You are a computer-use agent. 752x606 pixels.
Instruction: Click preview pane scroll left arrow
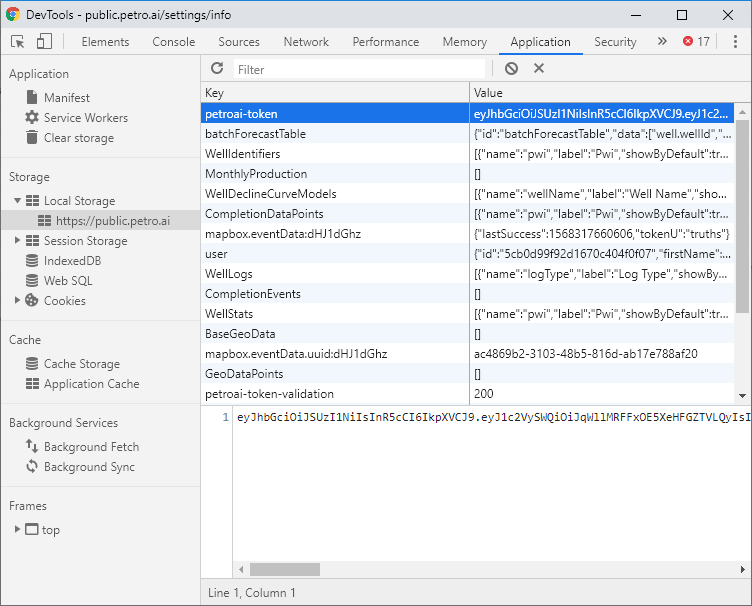point(241,569)
